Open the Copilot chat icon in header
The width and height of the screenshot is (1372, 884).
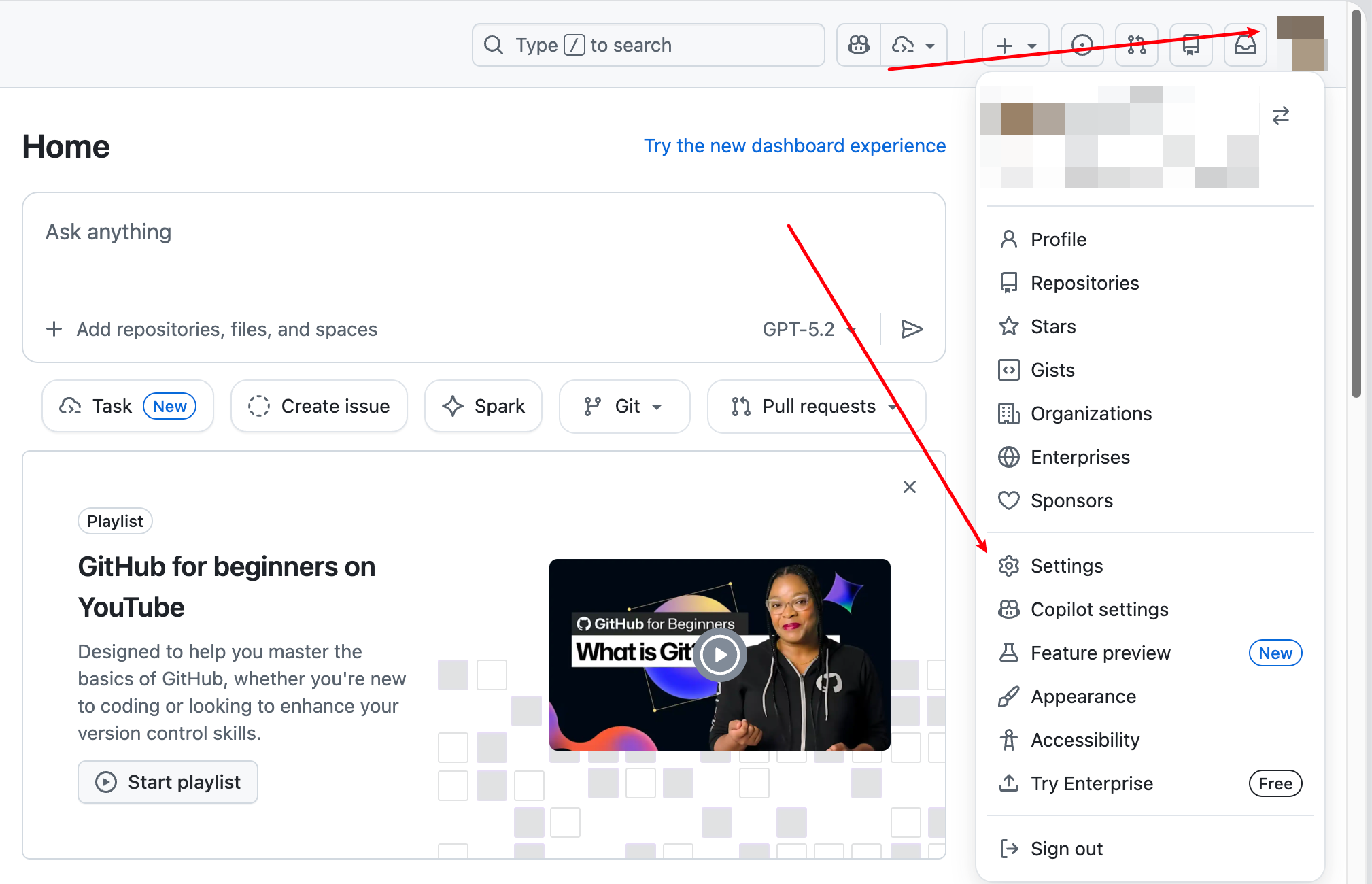[x=858, y=46]
